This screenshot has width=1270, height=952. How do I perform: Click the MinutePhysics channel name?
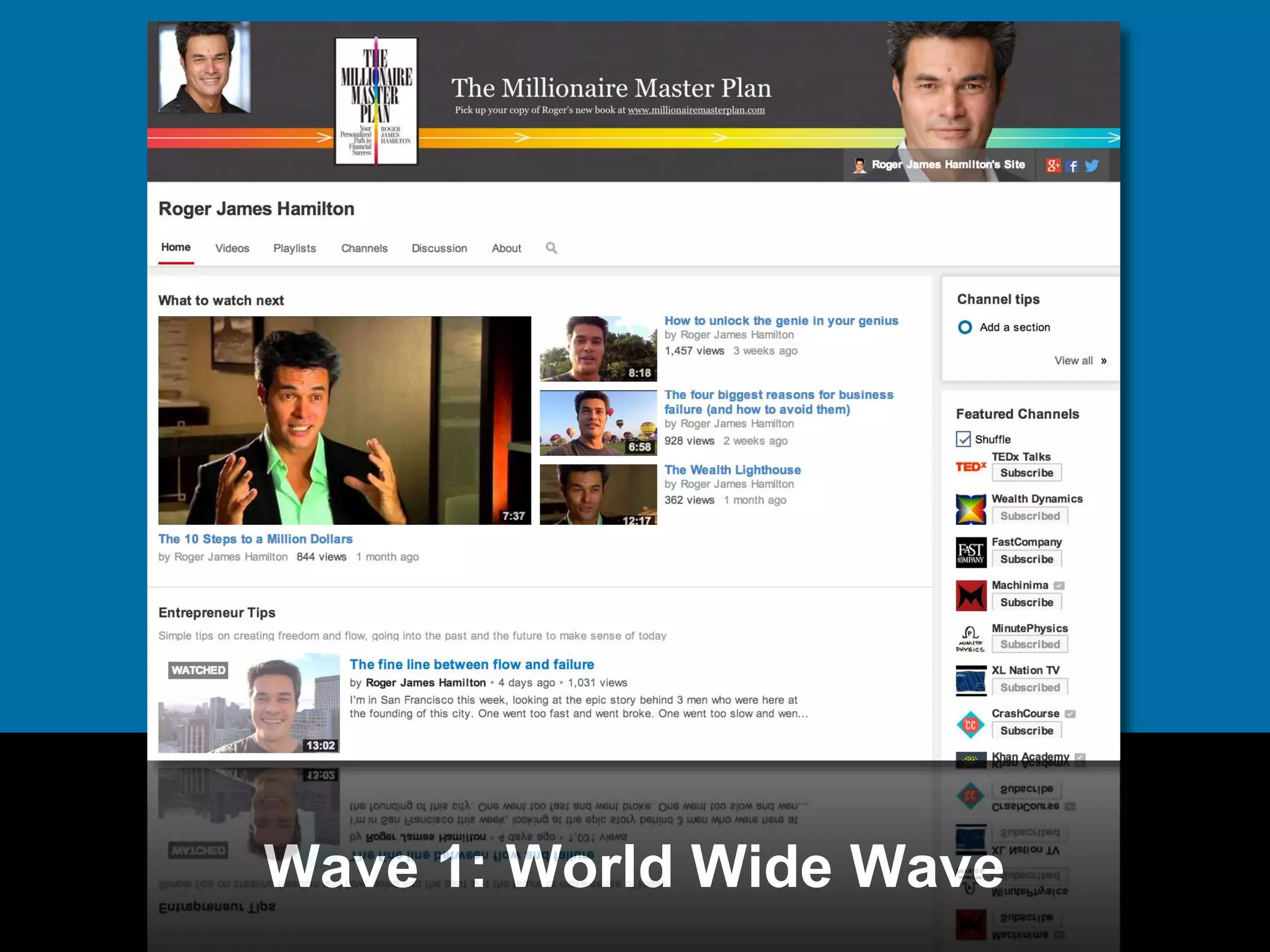pos(1029,628)
